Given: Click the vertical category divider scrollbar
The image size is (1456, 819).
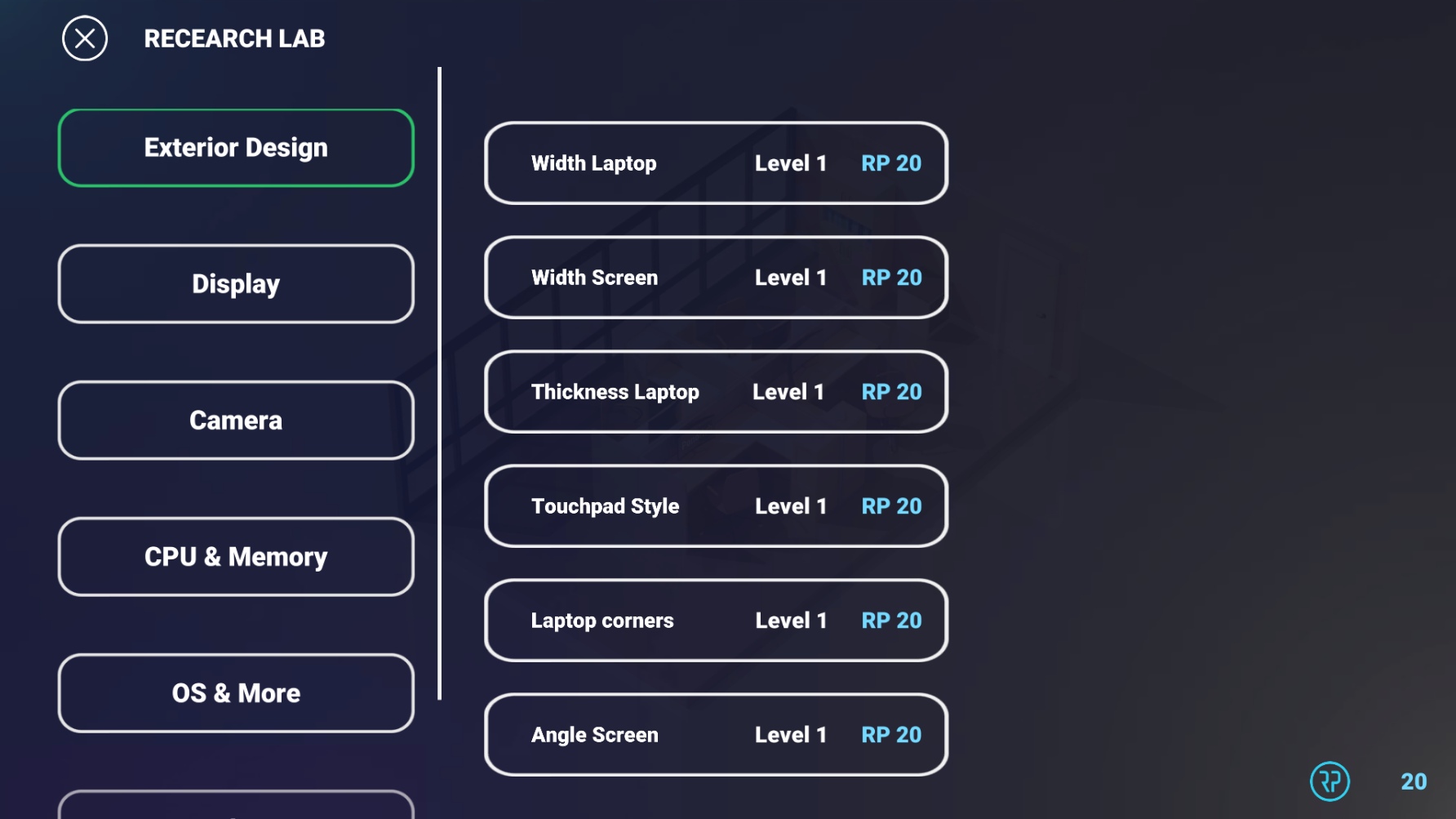Looking at the screenshot, I should coord(440,384).
